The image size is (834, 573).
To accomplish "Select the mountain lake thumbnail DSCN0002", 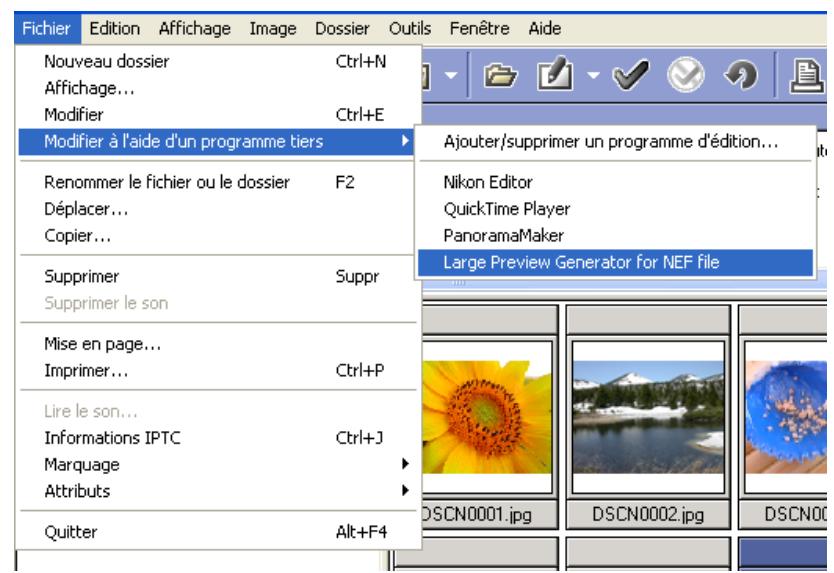I will pos(648,417).
